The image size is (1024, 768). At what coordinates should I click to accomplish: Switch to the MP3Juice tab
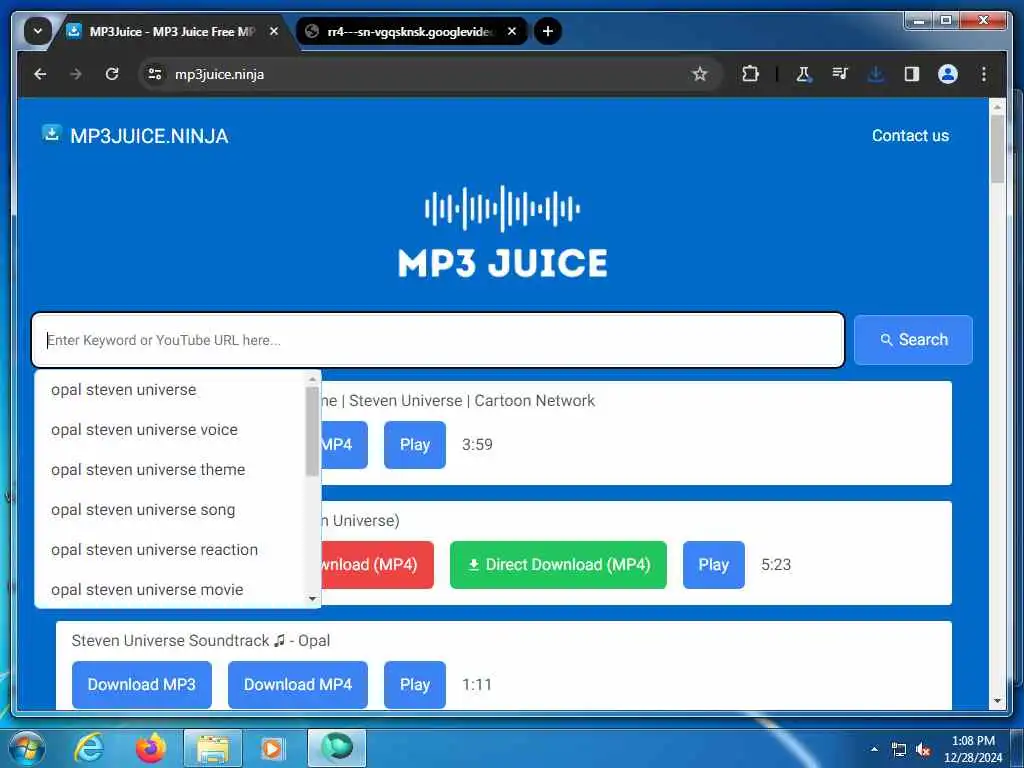click(x=170, y=31)
